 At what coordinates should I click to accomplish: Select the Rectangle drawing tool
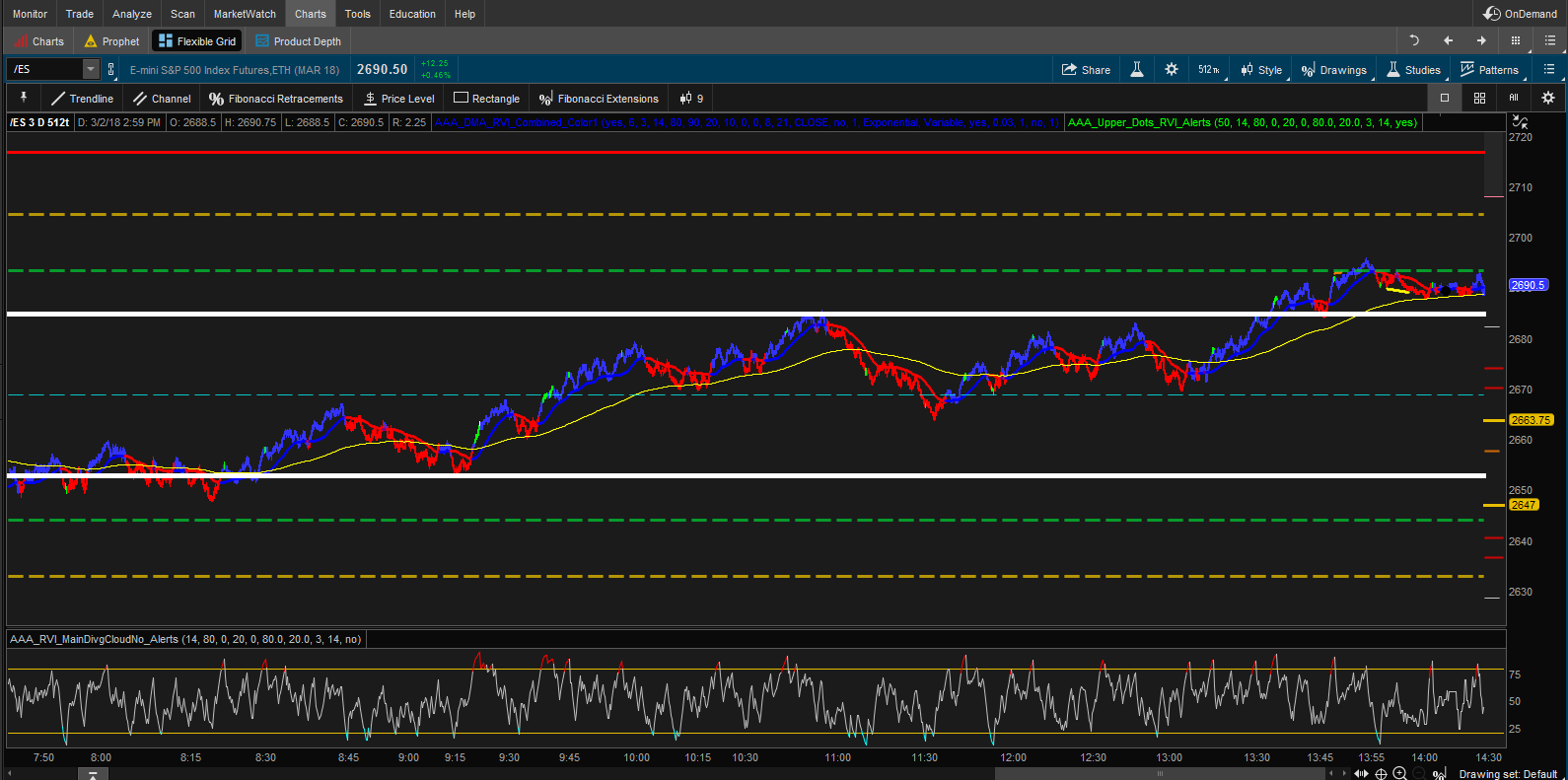click(486, 99)
